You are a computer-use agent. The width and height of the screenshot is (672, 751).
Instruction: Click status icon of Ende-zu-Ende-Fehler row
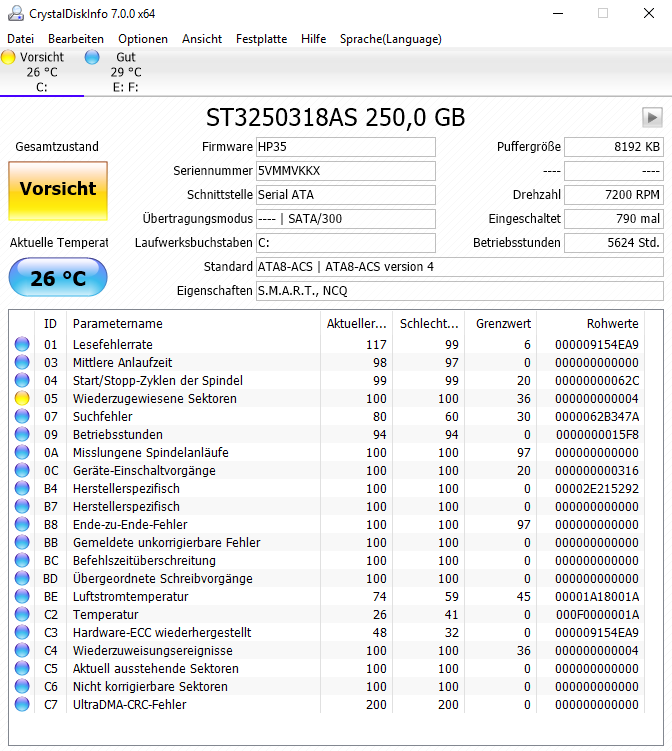point(22,524)
